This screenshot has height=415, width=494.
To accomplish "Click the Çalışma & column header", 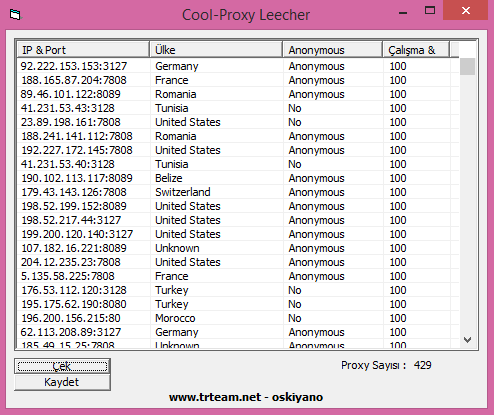I will [x=416, y=50].
